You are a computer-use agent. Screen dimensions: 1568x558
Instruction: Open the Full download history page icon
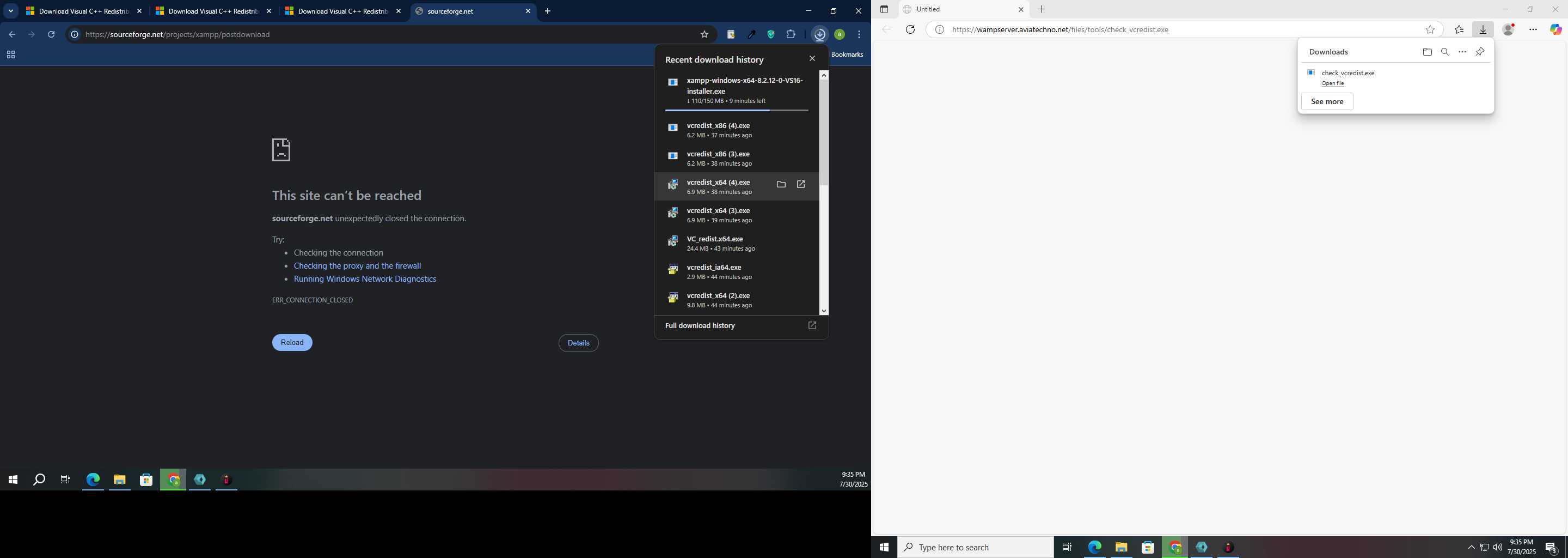812,325
